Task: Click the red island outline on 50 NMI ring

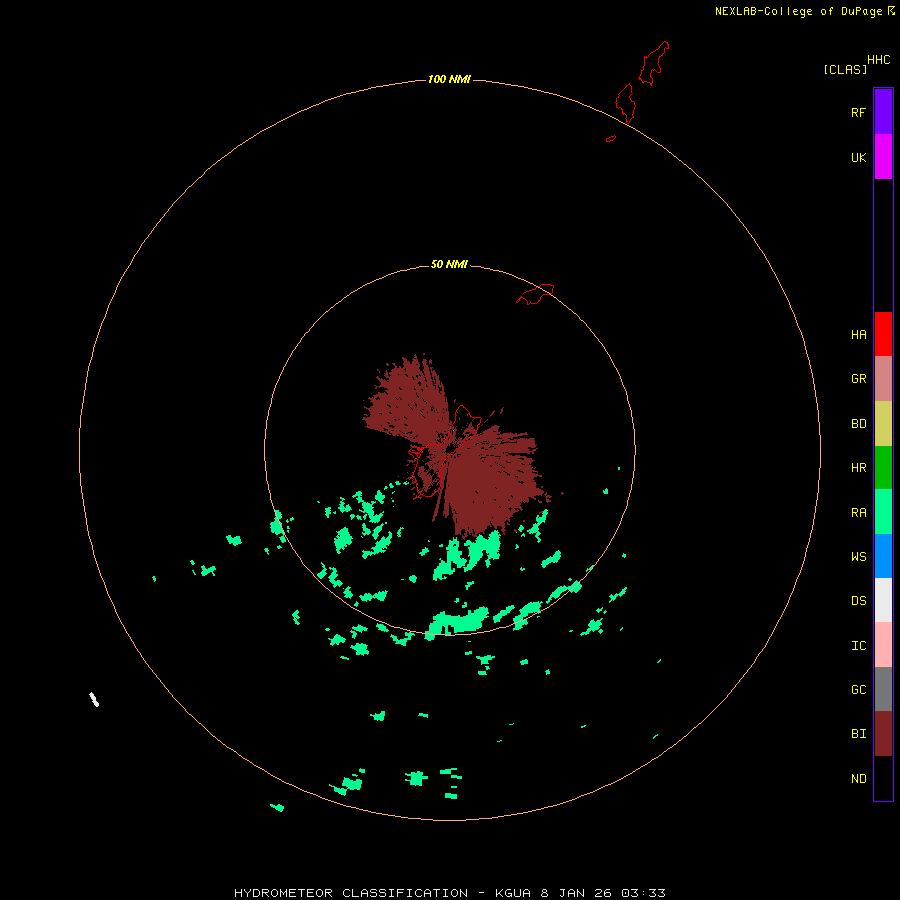Action: (x=535, y=294)
